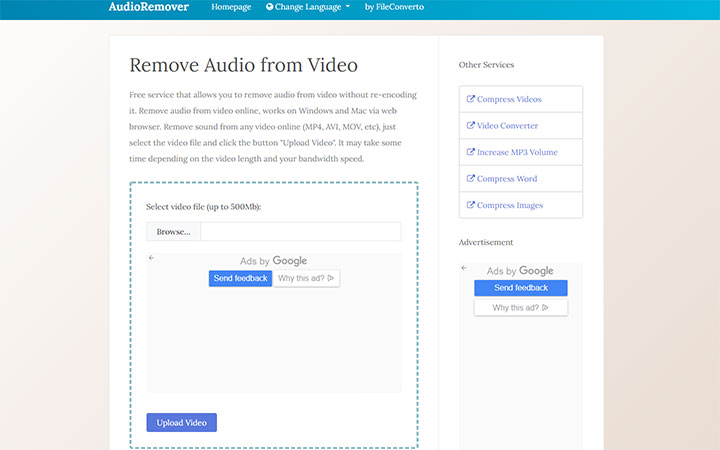The image size is (720, 450).
Task: Click Ads by Google text in center ad
Action: pyautogui.click(x=273, y=261)
